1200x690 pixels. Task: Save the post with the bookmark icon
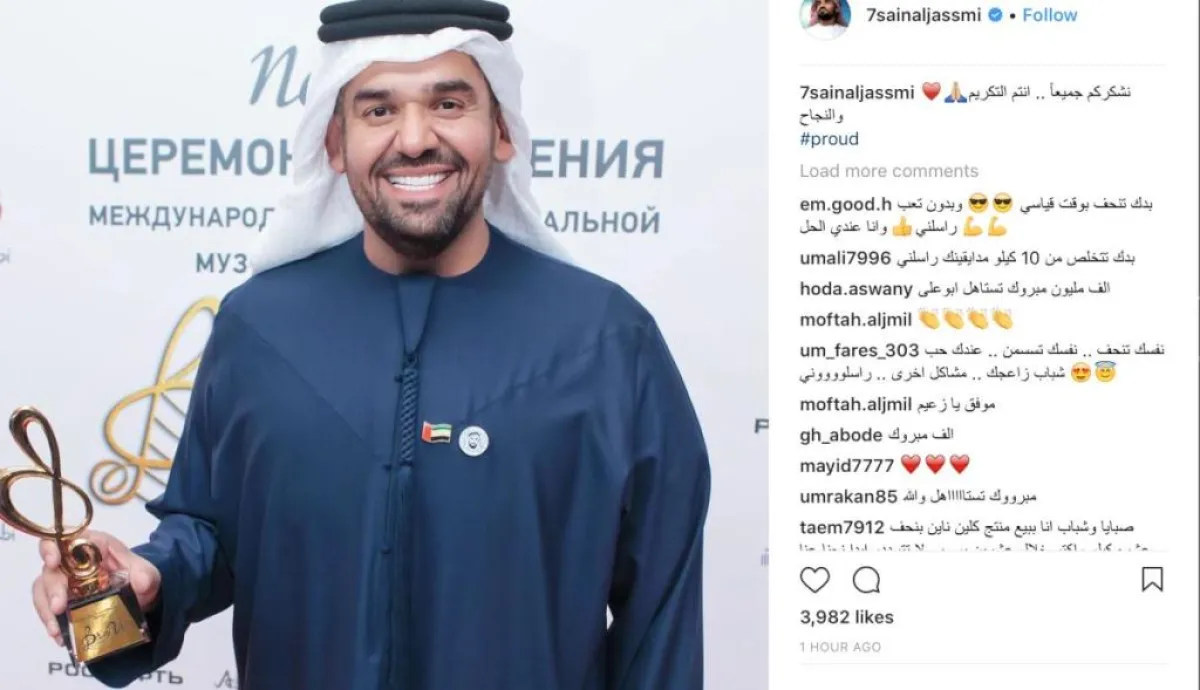(x=1152, y=580)
